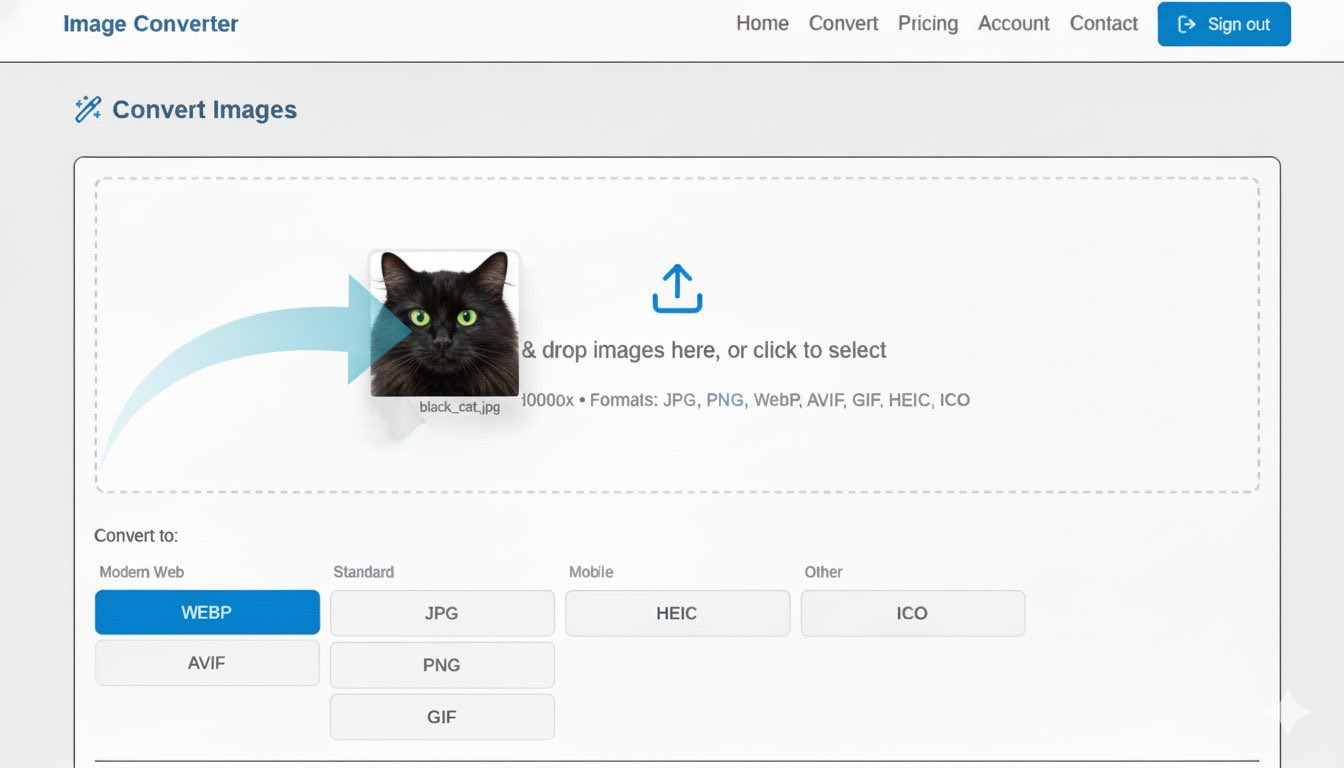
Task: Click the Image Converter logo link
Action: coord(150,23)
